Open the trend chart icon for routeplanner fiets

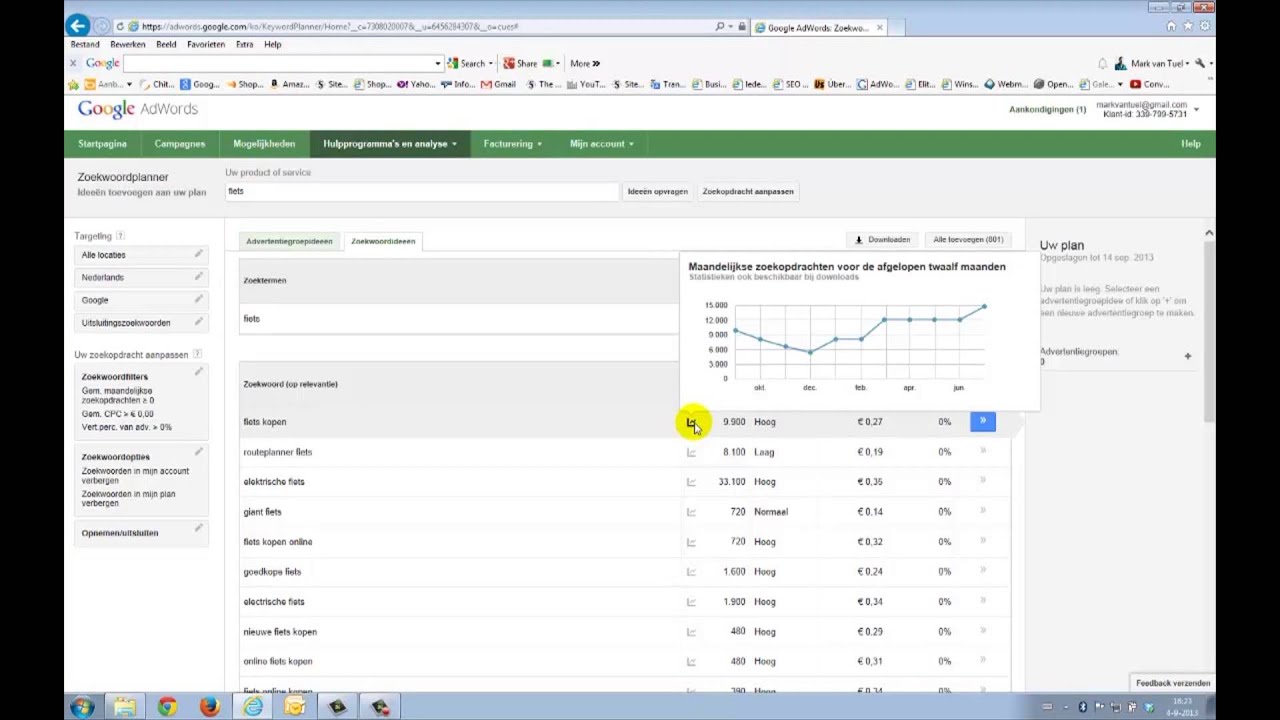pyautogui.click(x=691, y=452)
